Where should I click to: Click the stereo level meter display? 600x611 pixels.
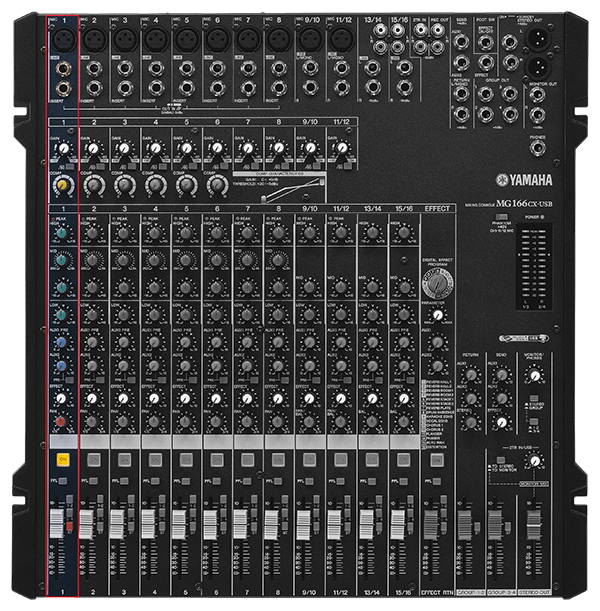(533, 267)
